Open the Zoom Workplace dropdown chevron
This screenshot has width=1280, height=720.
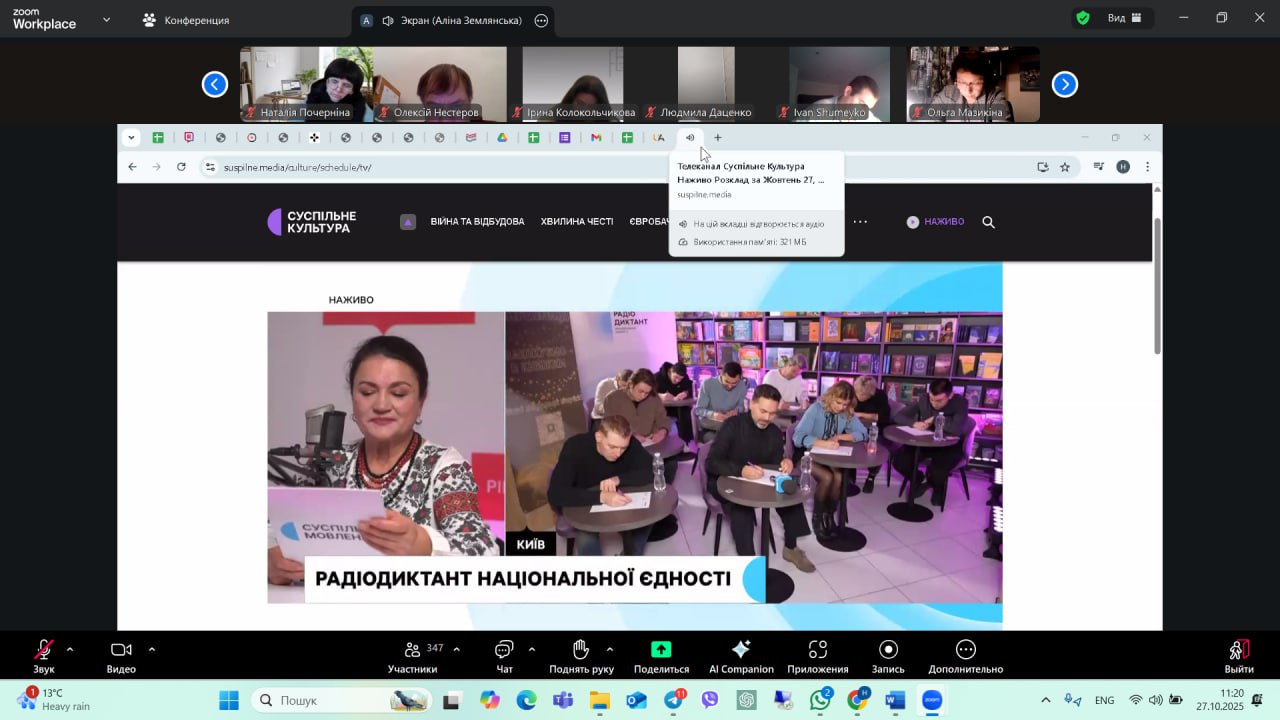tap(106, 19)
